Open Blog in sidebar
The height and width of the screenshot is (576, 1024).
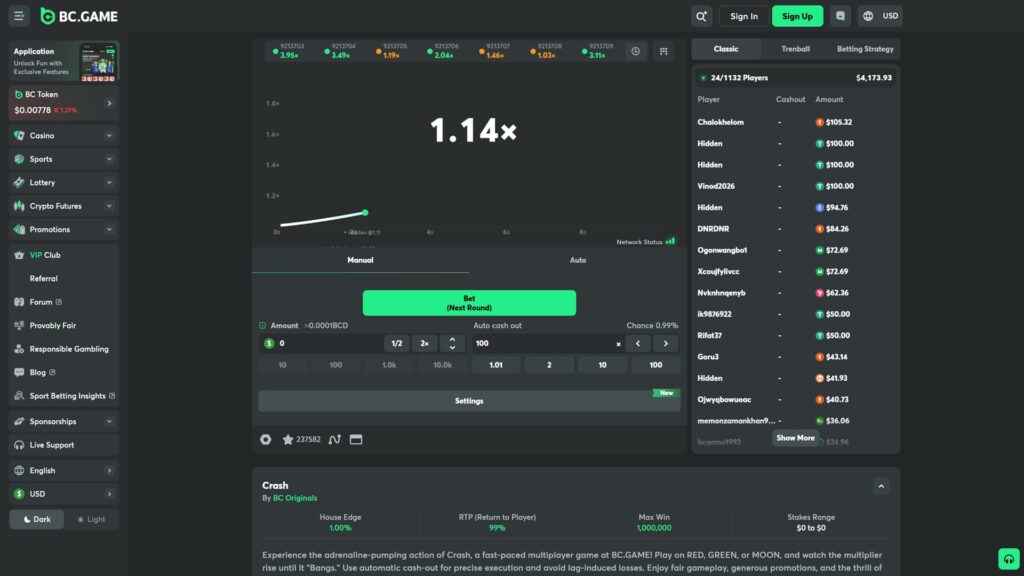64,372
